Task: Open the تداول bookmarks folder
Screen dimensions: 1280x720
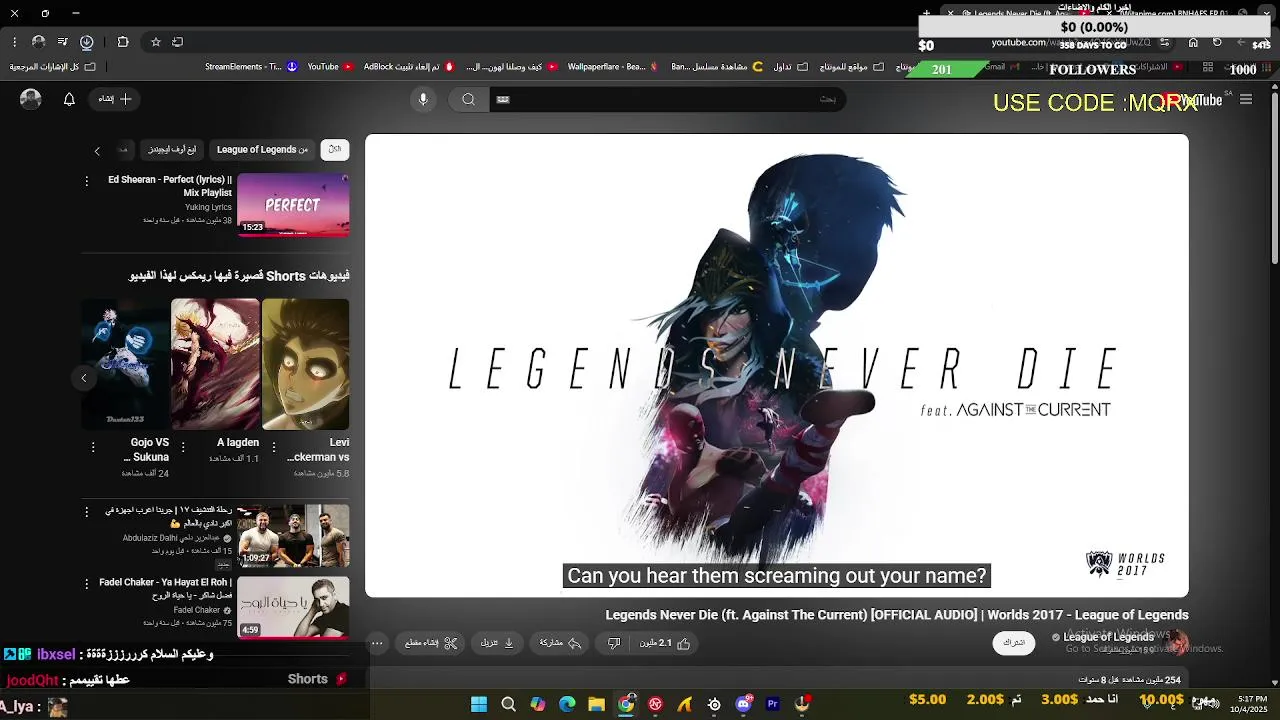Action: tap(789, 67)
